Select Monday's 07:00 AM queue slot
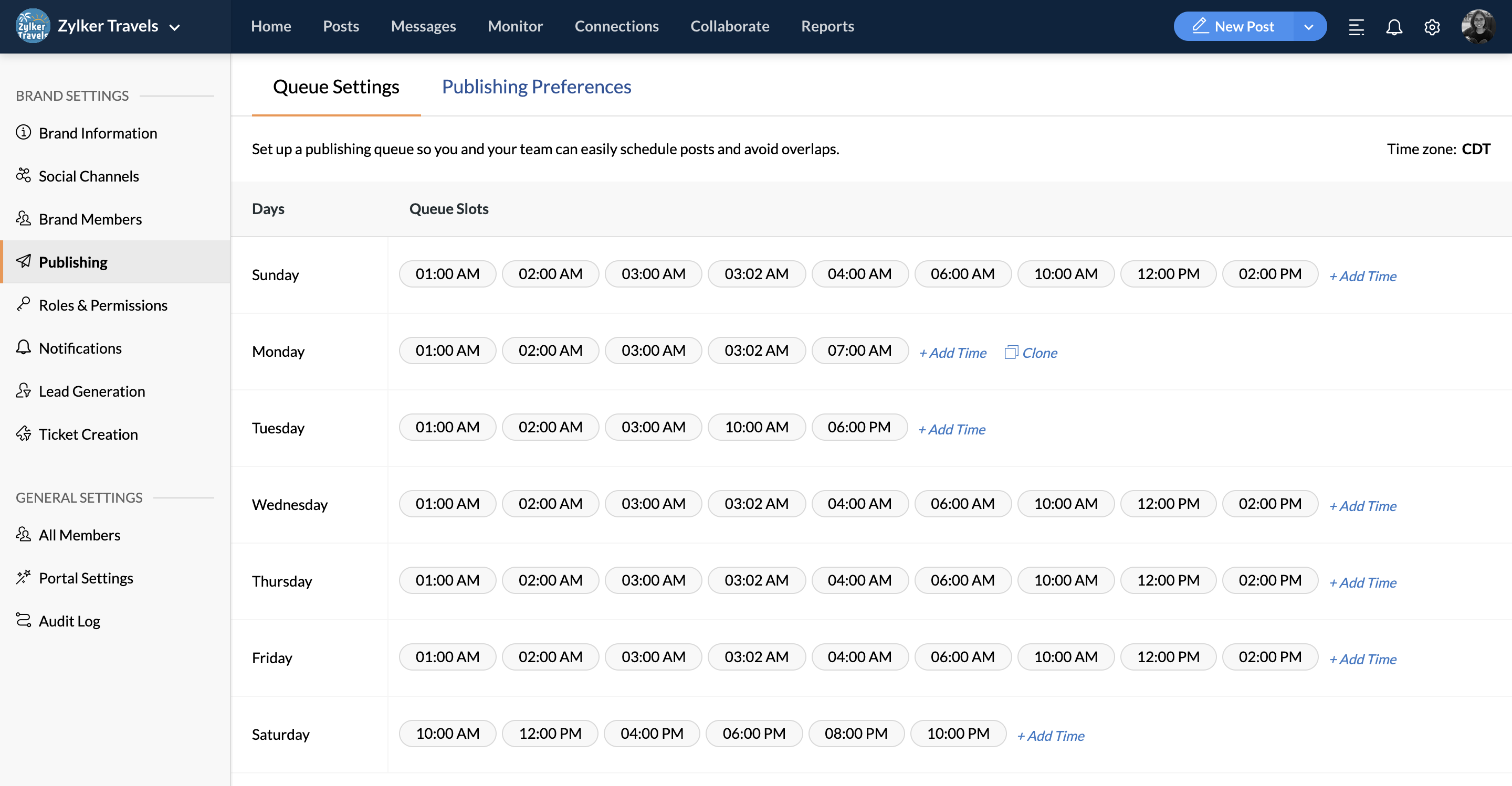This screenshot has height=786, width=1512. pos(859,351)
